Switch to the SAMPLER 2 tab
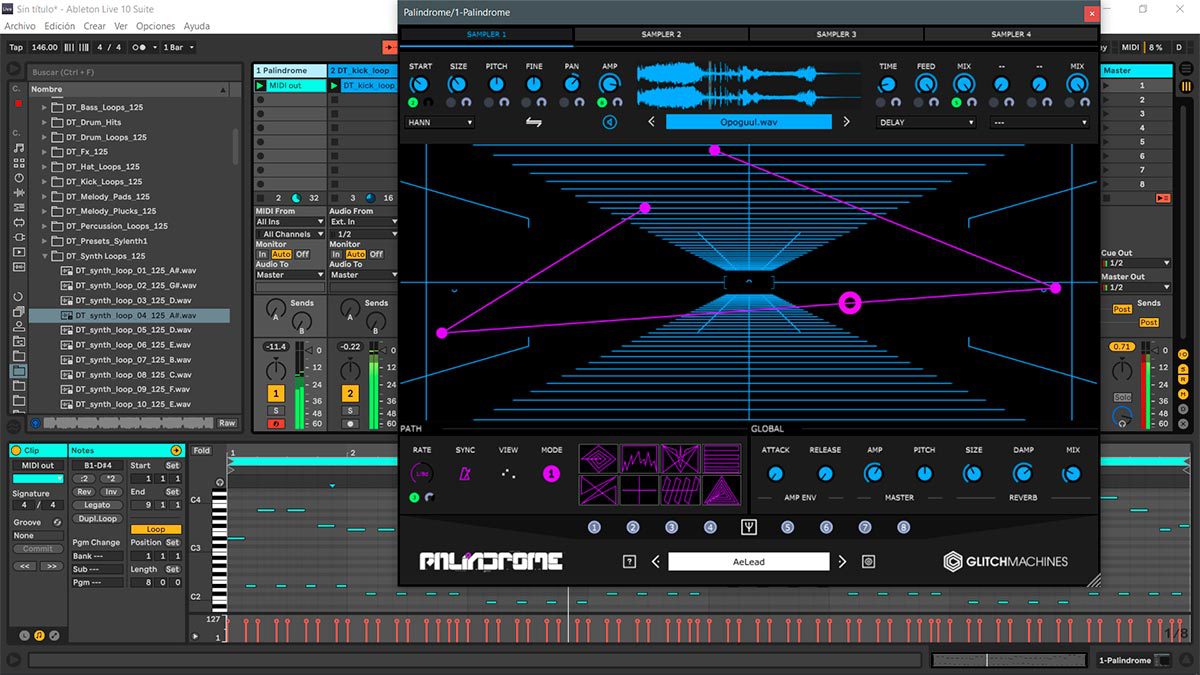This screenshot has width=1200, height=675. pos(661,34)
